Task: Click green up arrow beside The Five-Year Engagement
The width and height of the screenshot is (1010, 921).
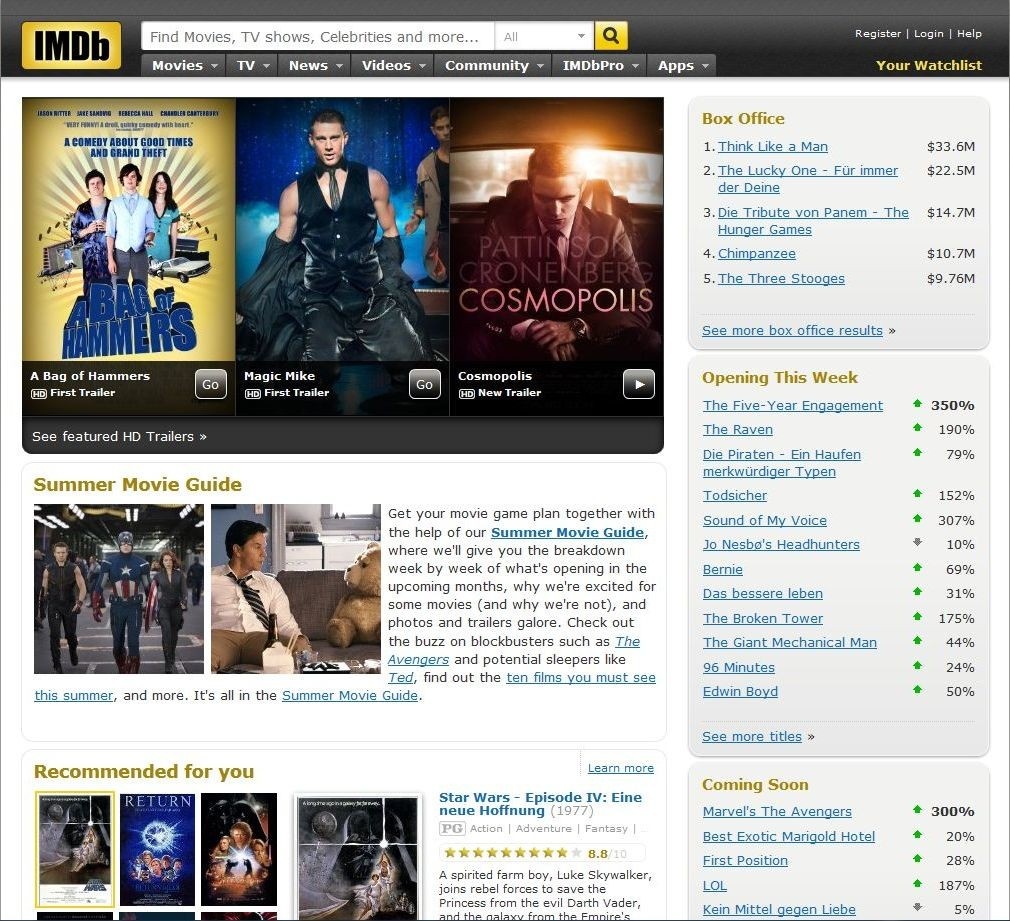Action: click(917, 404)
